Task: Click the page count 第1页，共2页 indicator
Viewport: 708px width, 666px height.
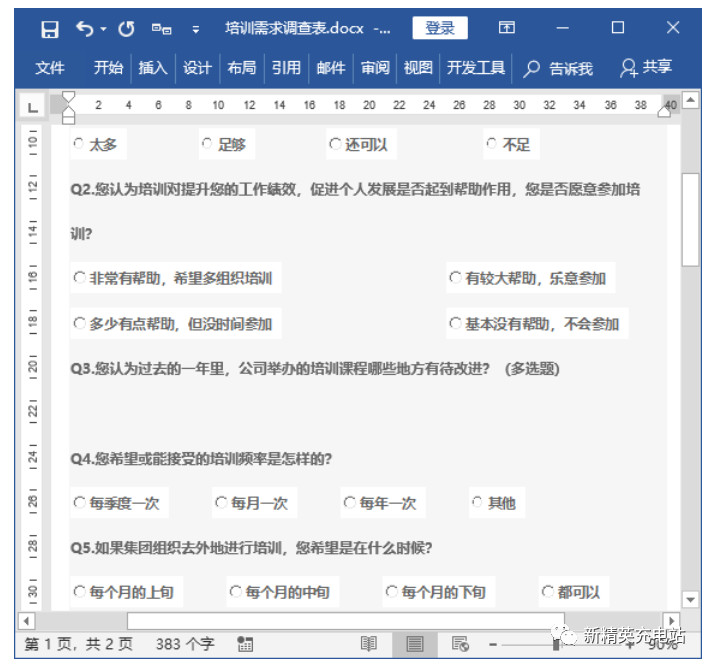Action: point(79,644)
